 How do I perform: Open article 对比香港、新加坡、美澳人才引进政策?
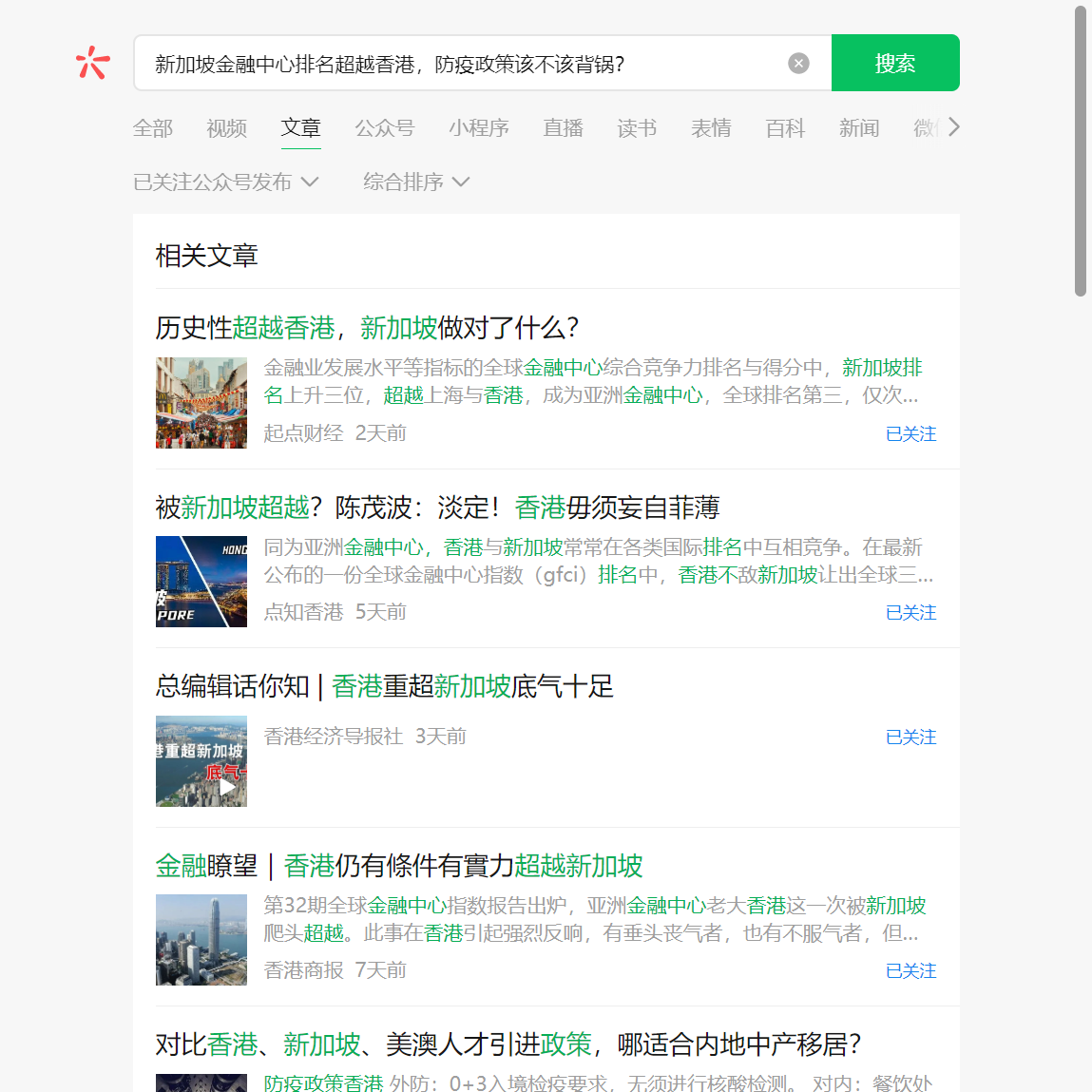tap(508, 1044)
